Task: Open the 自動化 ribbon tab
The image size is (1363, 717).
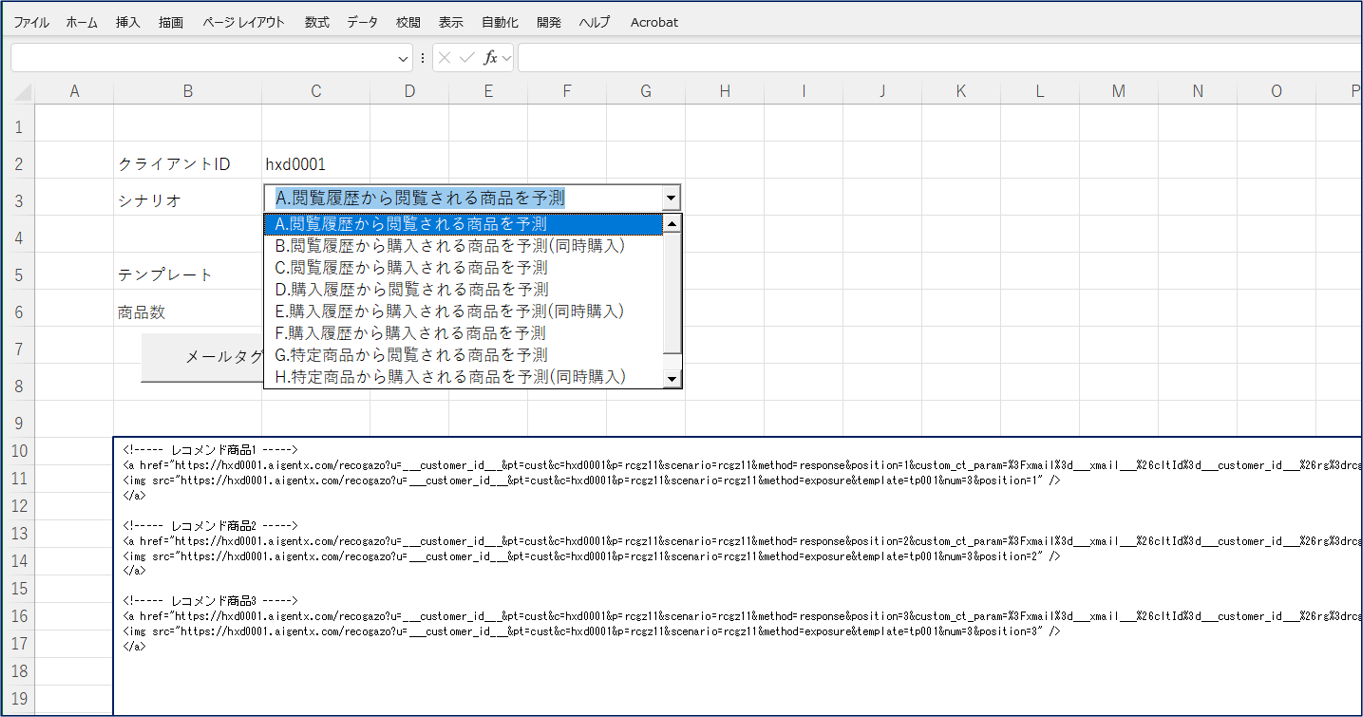Action: pos(500,22)
